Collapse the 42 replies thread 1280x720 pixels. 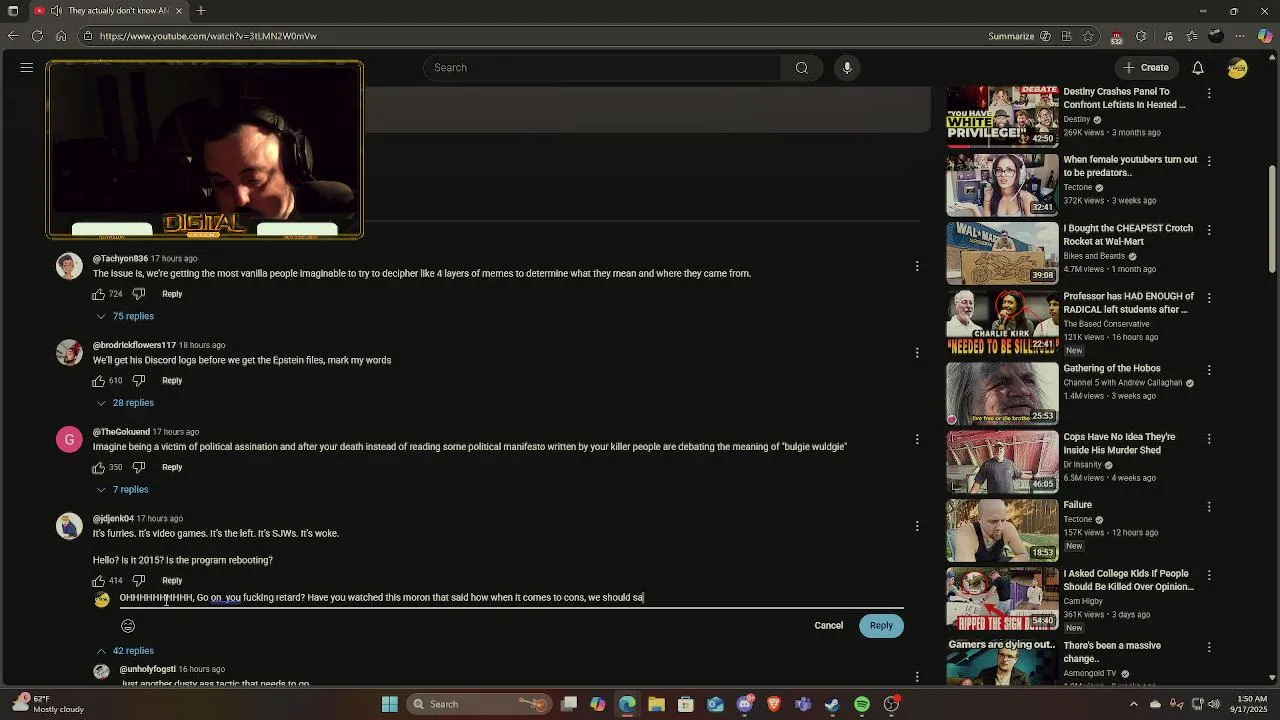point(125,651)
